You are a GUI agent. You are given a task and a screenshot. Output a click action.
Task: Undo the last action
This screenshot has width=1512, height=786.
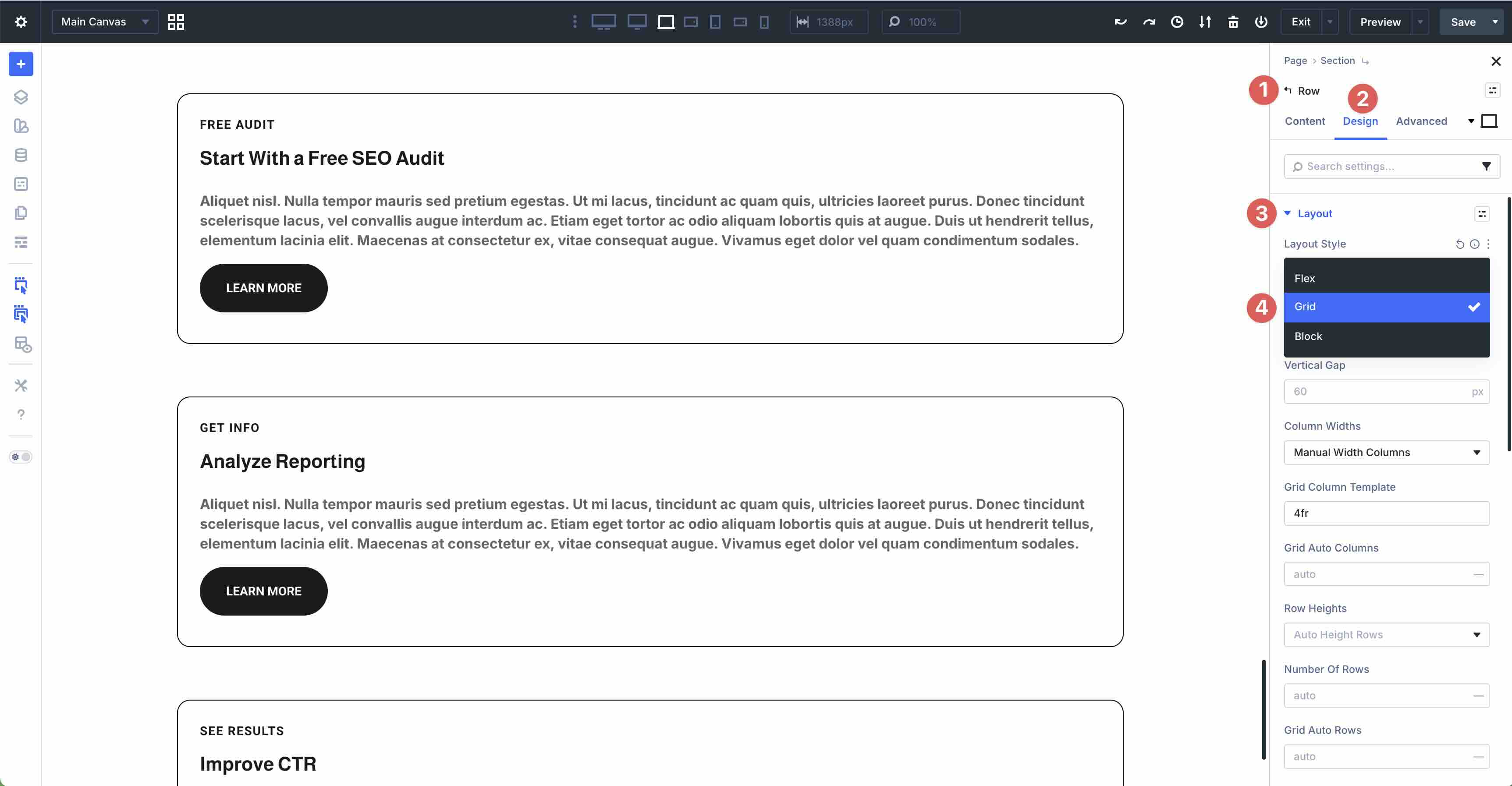1120,22
